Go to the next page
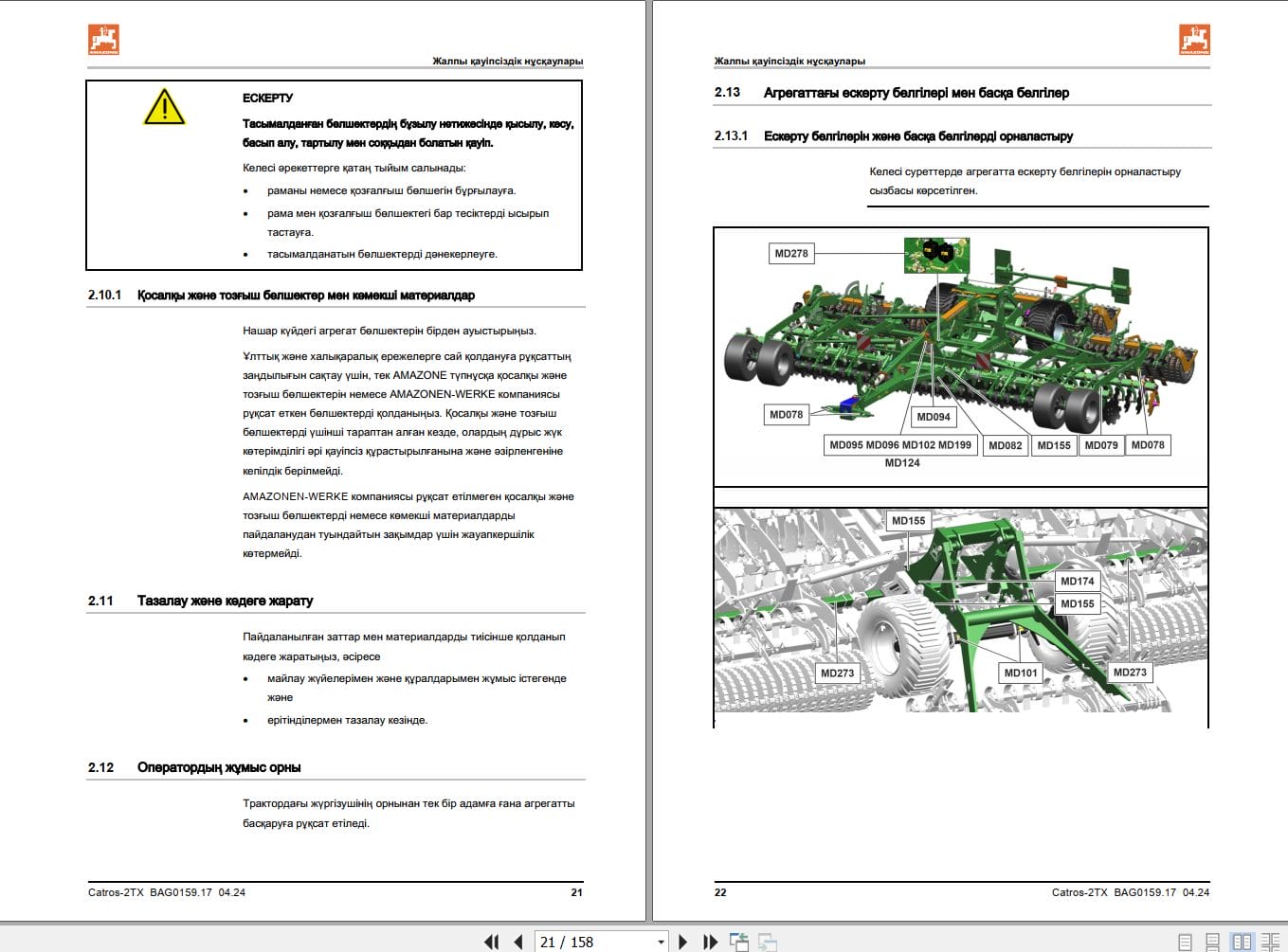Image resolution: width=1288 pixels, height=952 pixels. click(682, 942)
